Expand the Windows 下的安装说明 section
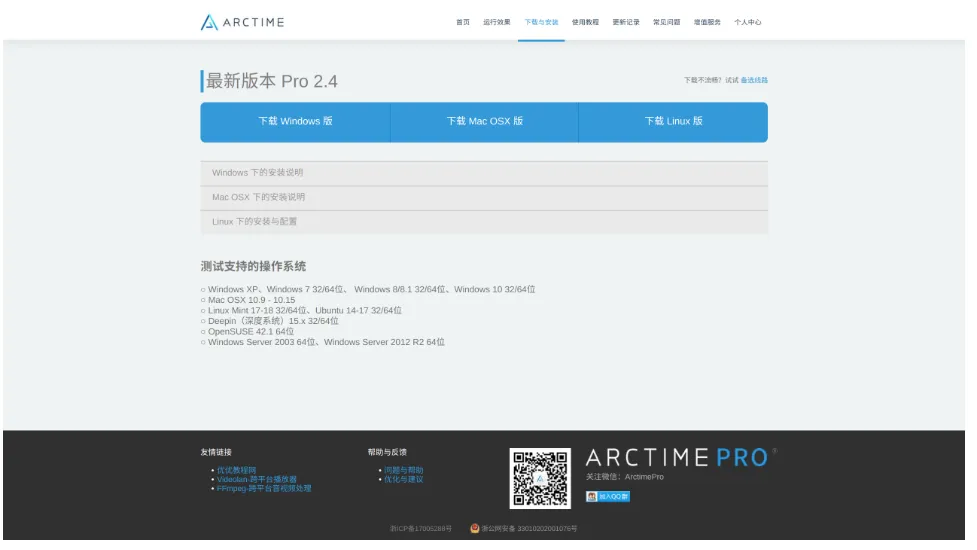 484,173
